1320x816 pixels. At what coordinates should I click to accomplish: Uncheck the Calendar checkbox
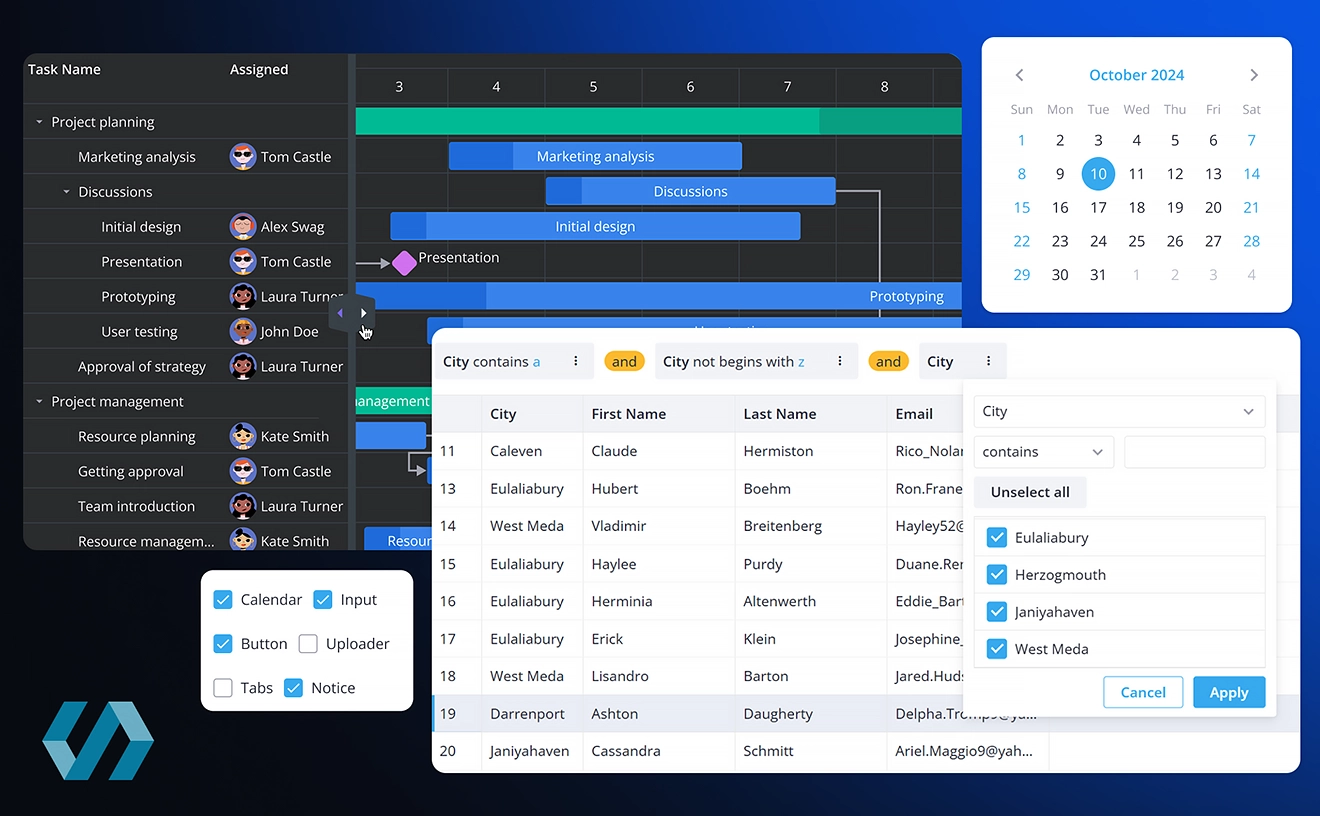click(x=223, y=600)
